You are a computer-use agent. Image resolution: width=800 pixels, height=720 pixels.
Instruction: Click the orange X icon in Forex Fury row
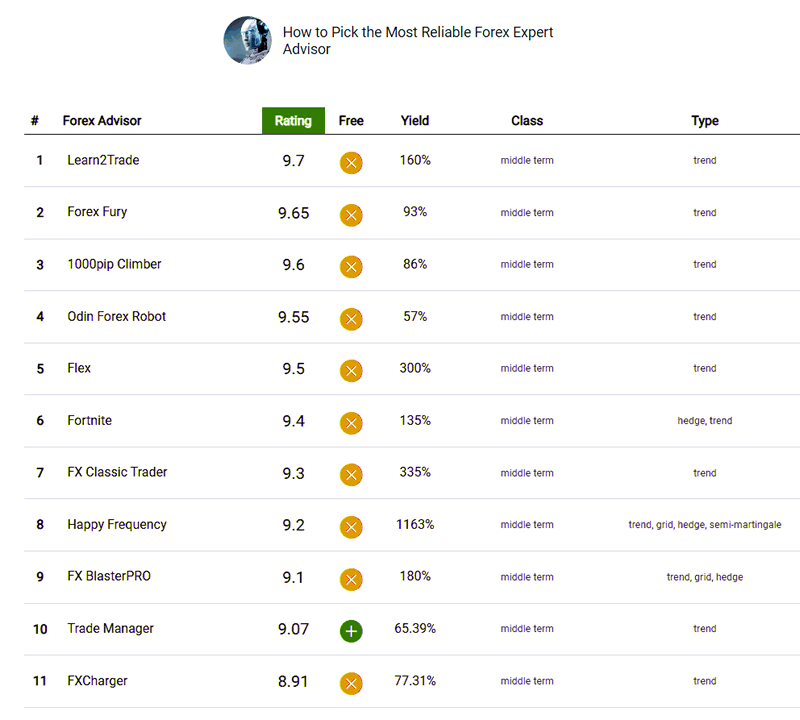(x=351, y=215)
